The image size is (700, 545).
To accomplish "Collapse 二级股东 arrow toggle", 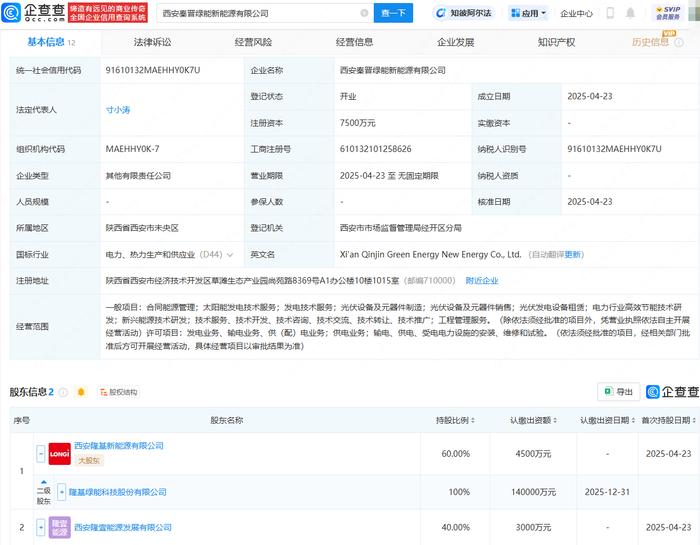I will tap(44, 482).
